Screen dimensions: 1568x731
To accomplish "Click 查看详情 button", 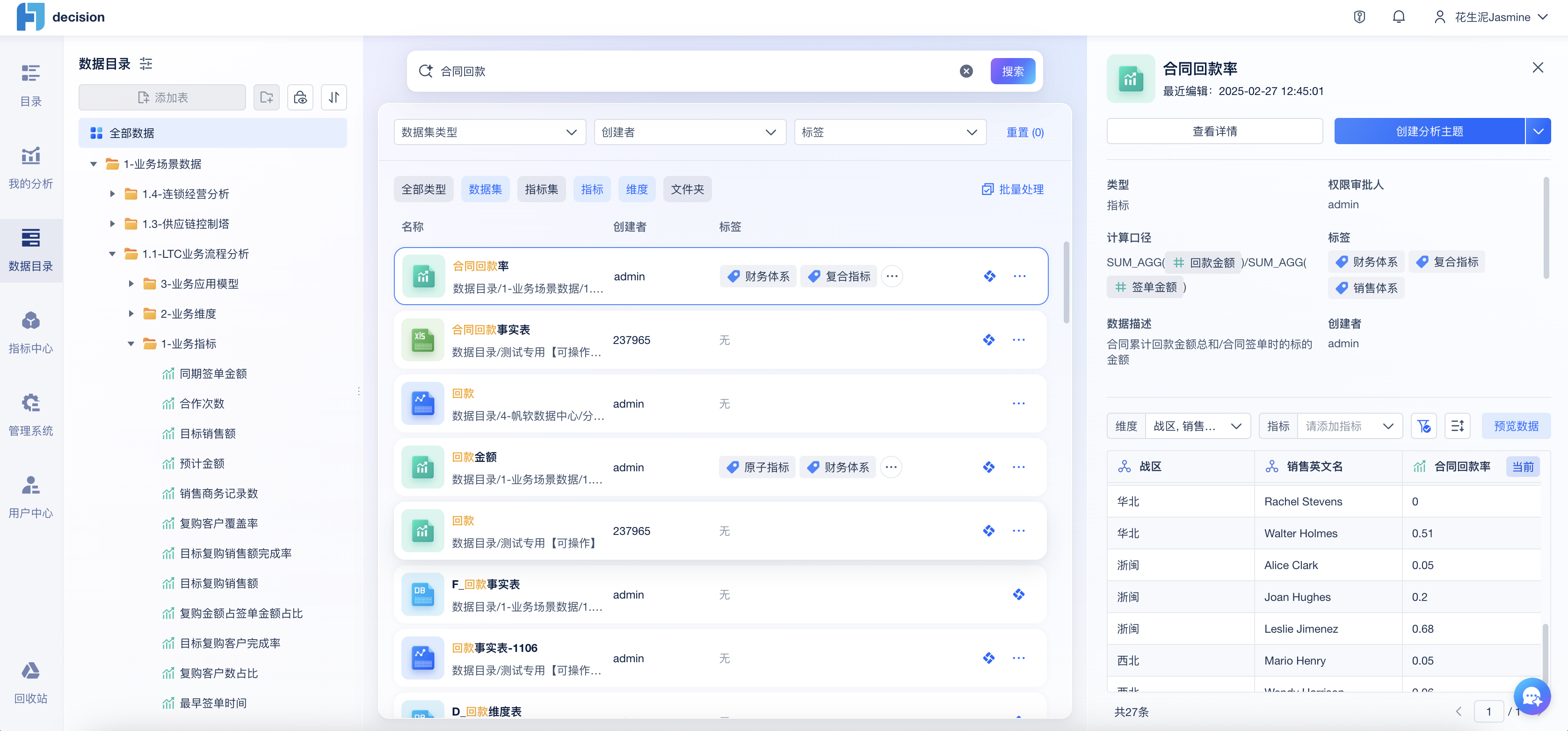I will 1214,131.
